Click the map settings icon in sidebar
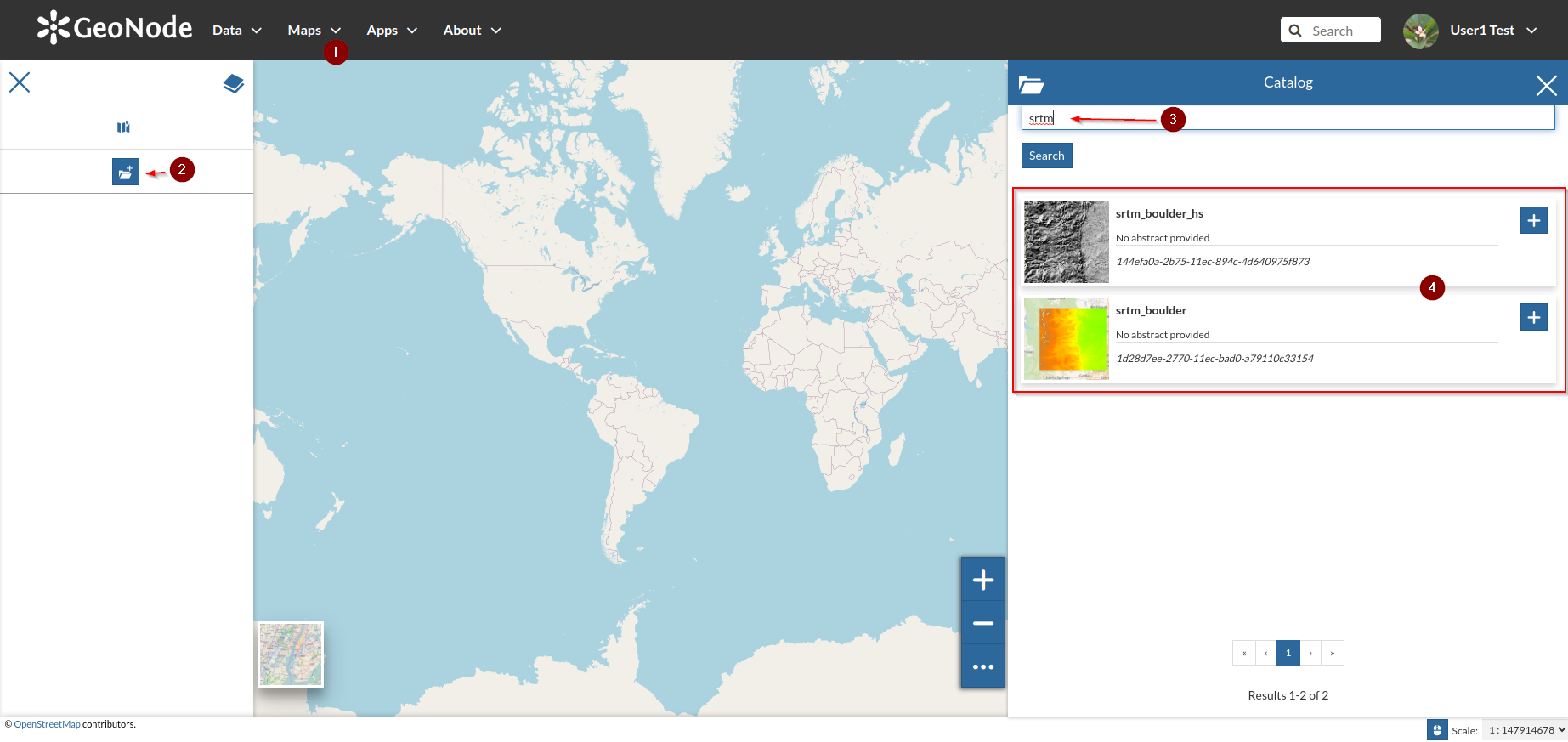 tap(123, 127)
